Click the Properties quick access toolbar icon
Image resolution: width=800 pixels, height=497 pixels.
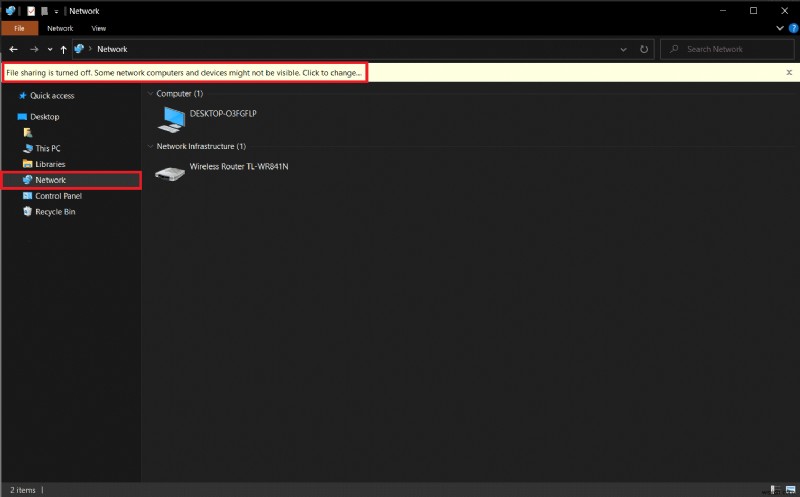click(31, 11)
